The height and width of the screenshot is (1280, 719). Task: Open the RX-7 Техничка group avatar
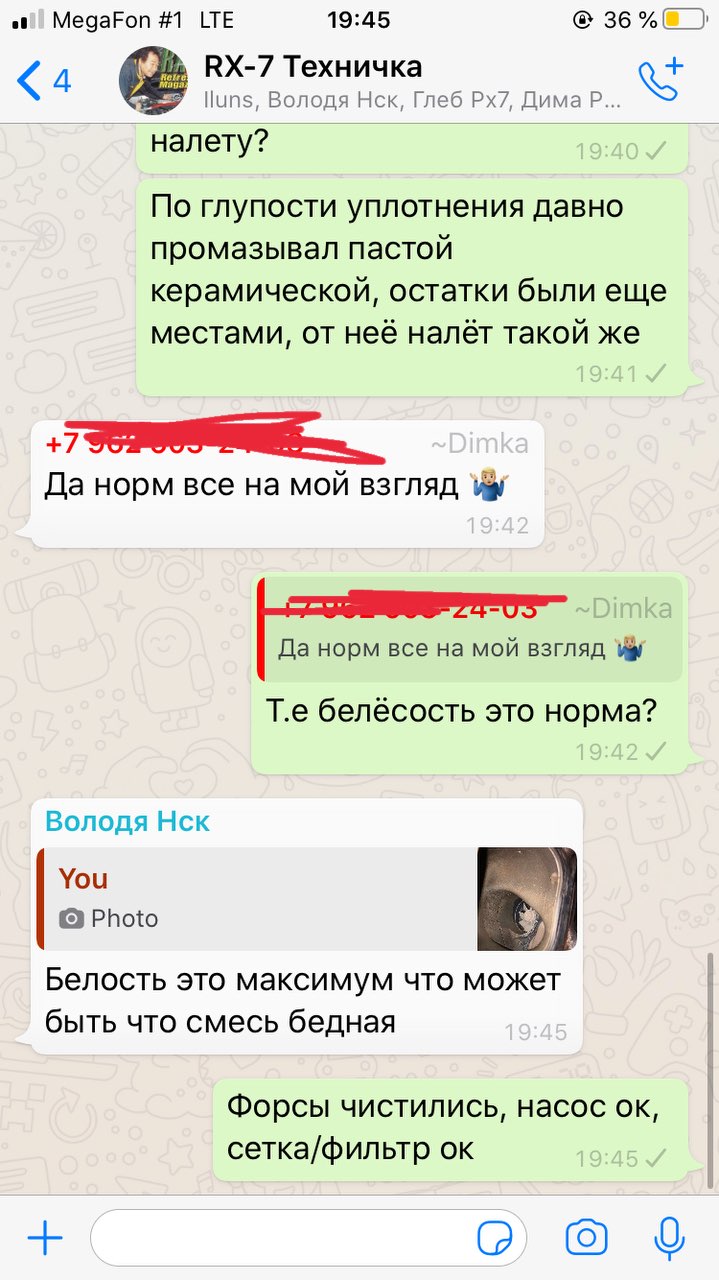[152, 81]
